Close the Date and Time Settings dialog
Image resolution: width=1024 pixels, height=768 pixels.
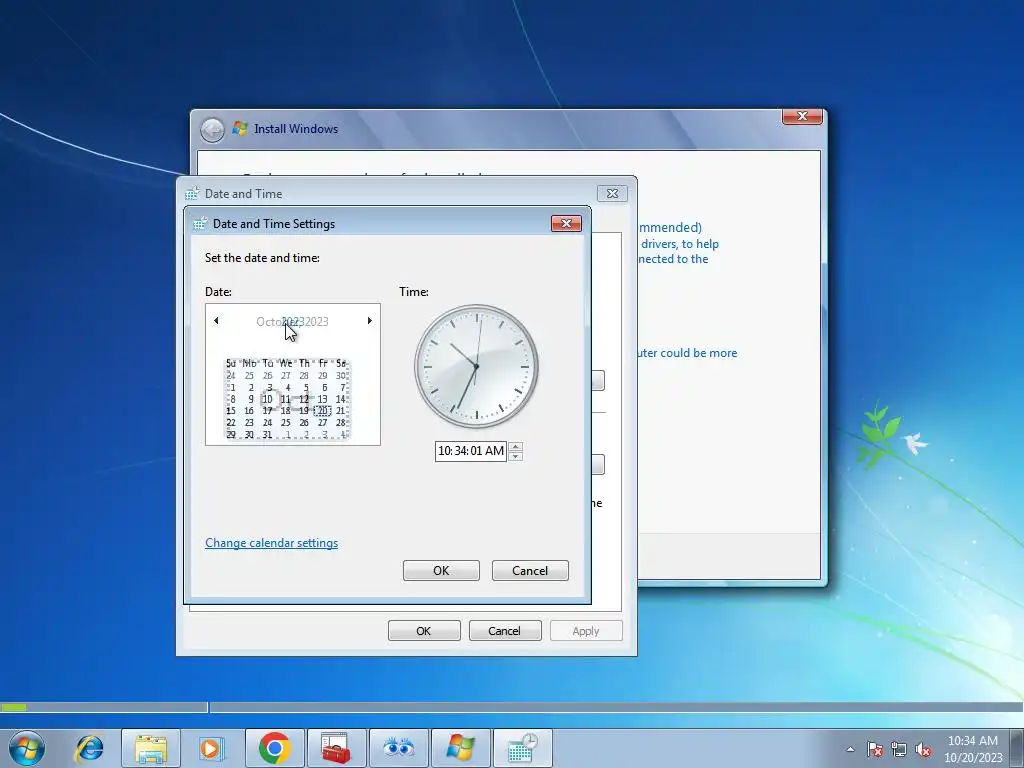[x=566, y=223]
